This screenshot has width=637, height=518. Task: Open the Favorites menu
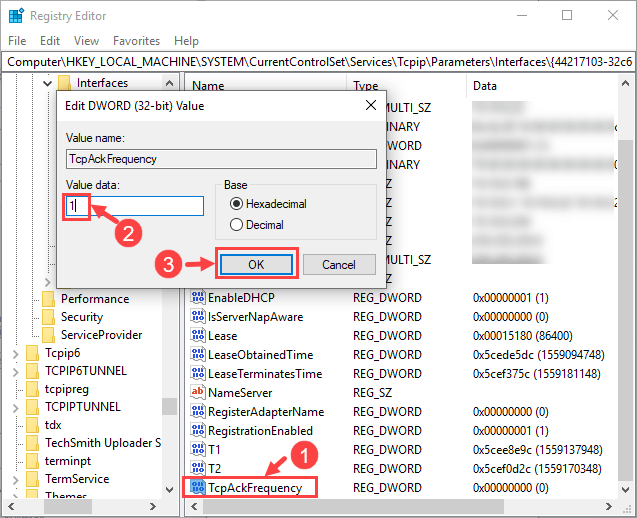(x=136, y=41)
